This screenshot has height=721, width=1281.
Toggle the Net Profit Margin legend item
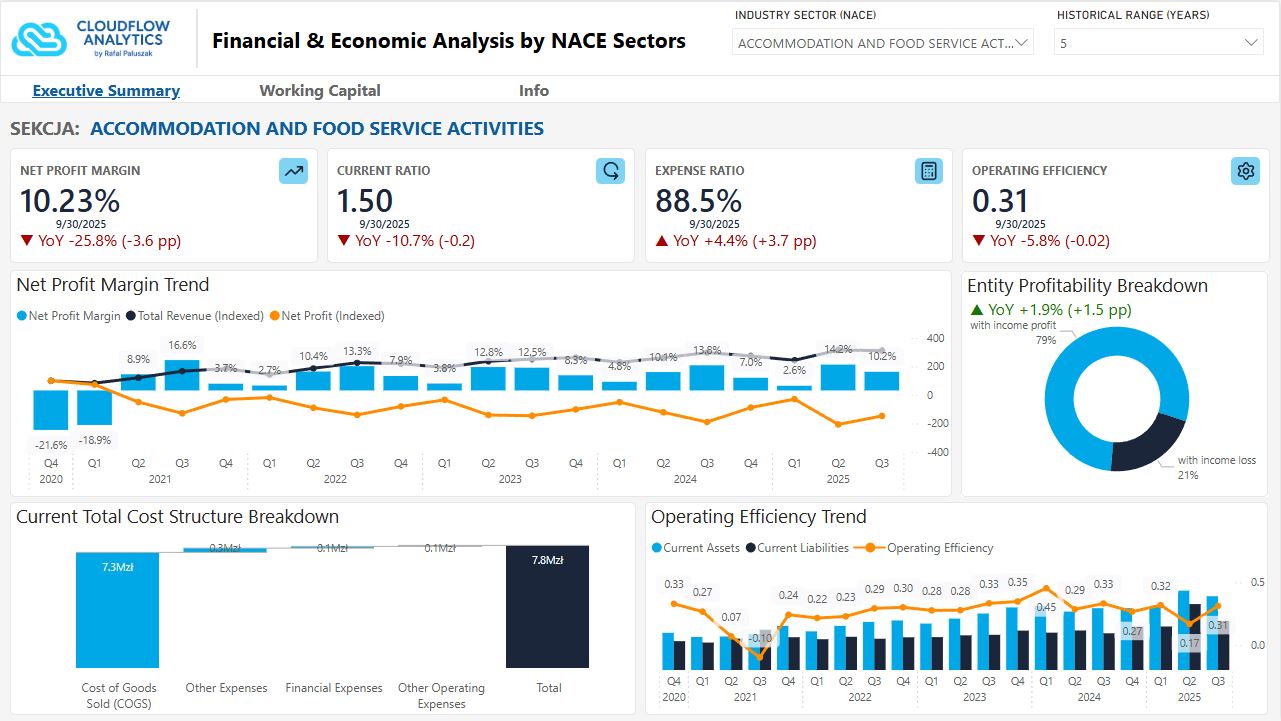68,316
